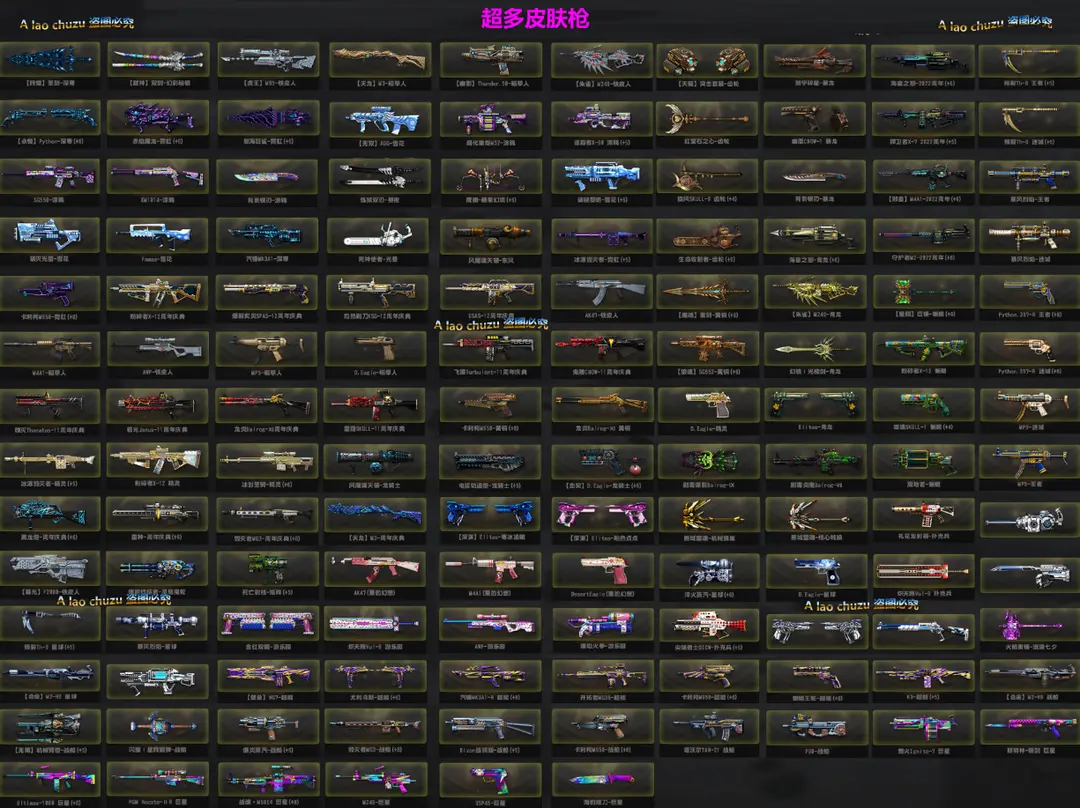Choose the rainbow combat knife in last row

(603, 780)
